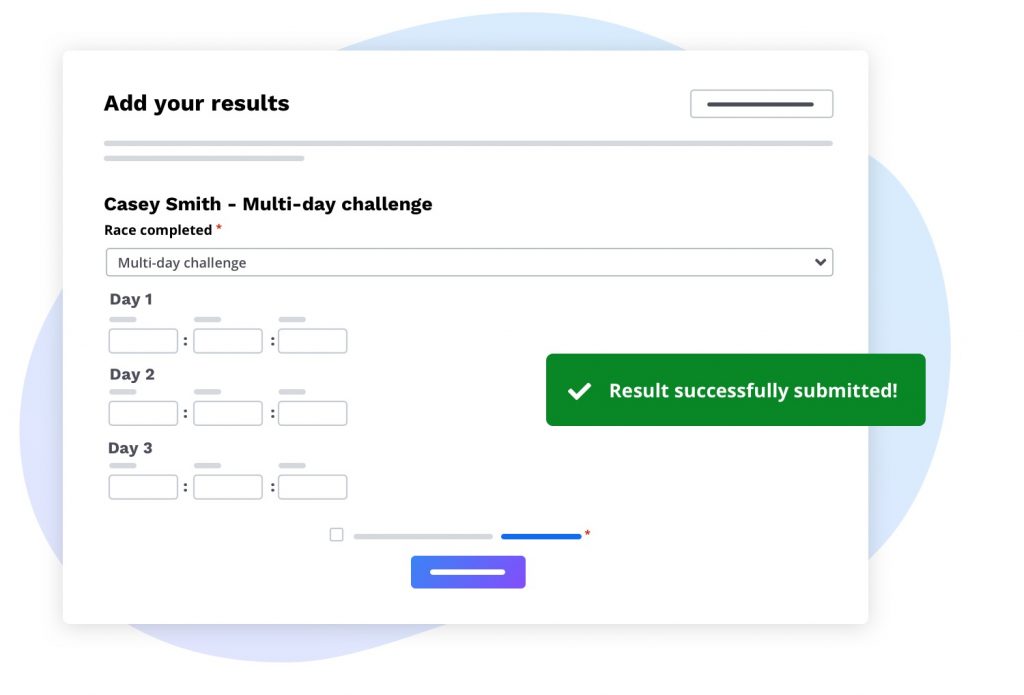The height and width of the screenshot is (695, 1024).
Task: Click the blue link beside the checkbox
Action: (541, 536)
